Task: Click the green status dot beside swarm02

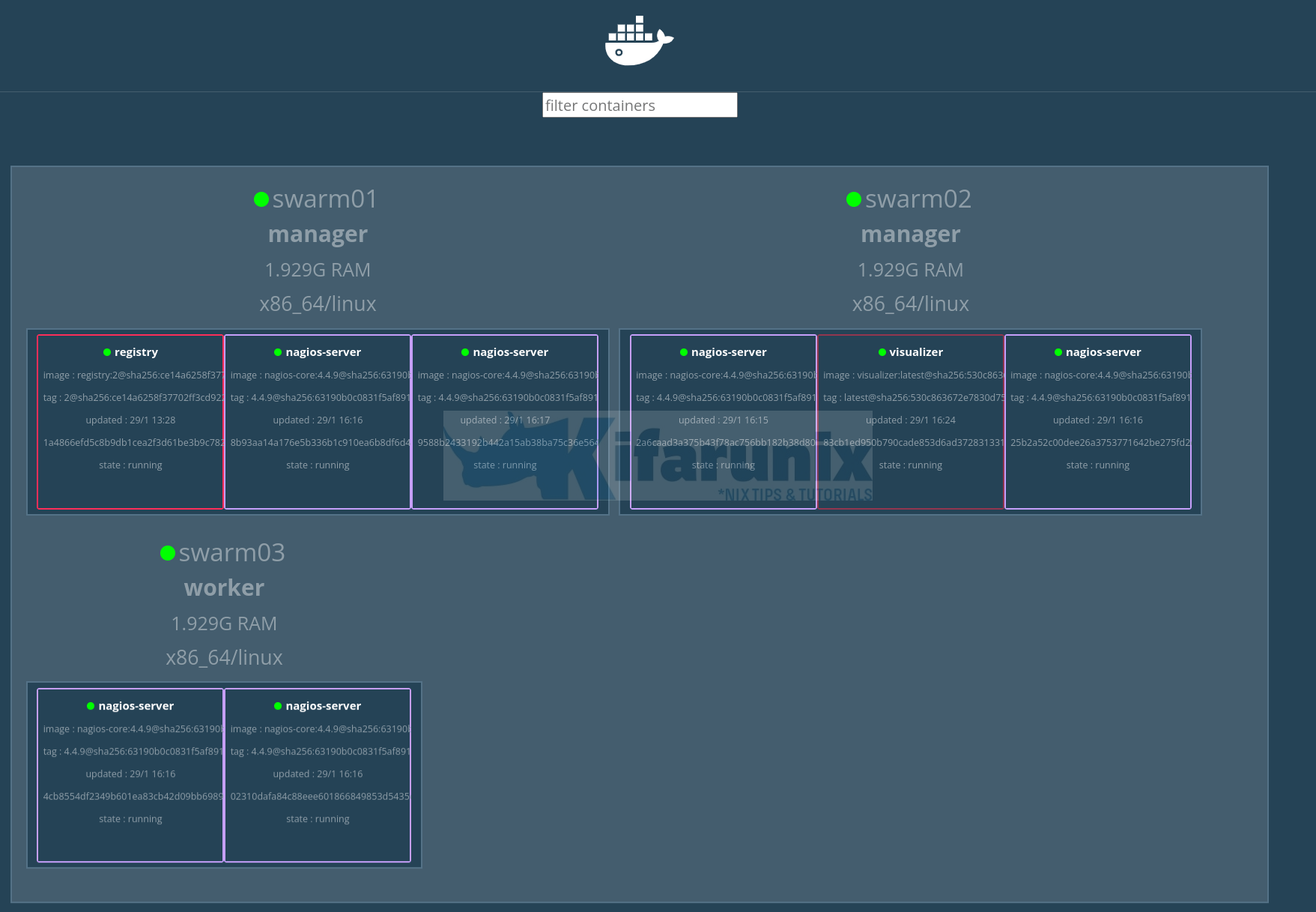Action: [854, 199]
